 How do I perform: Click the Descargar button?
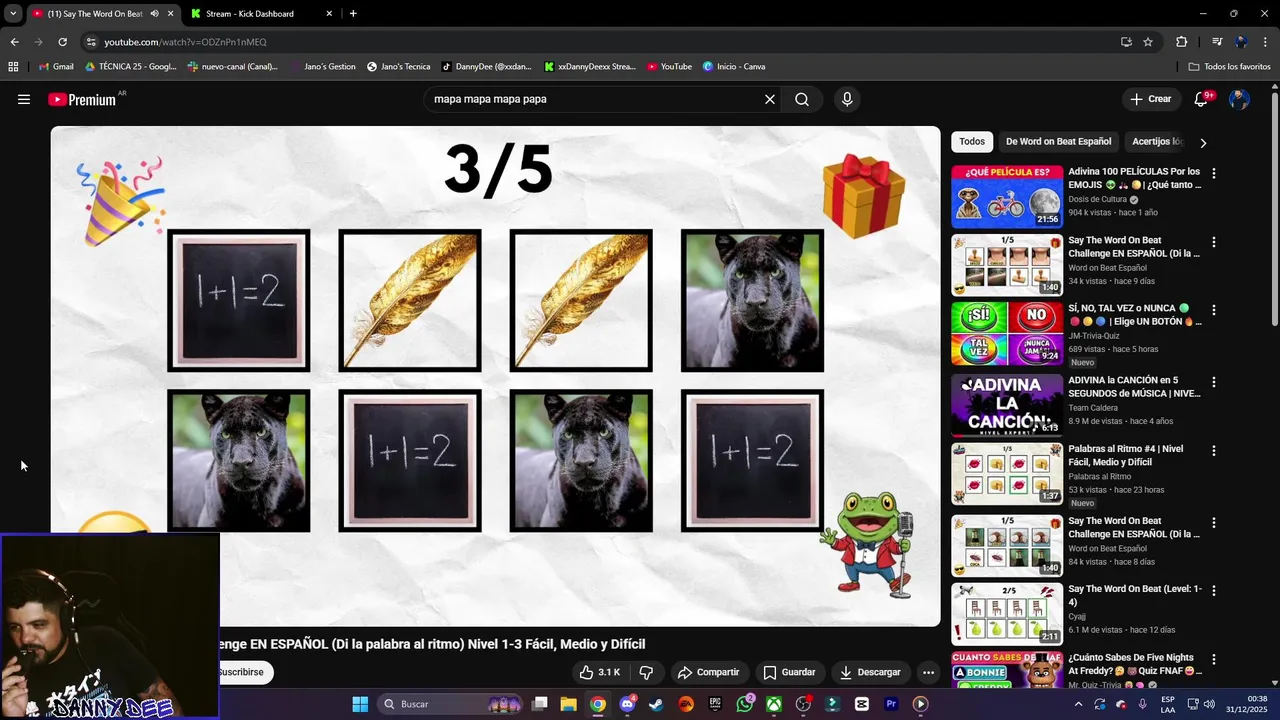870,672
